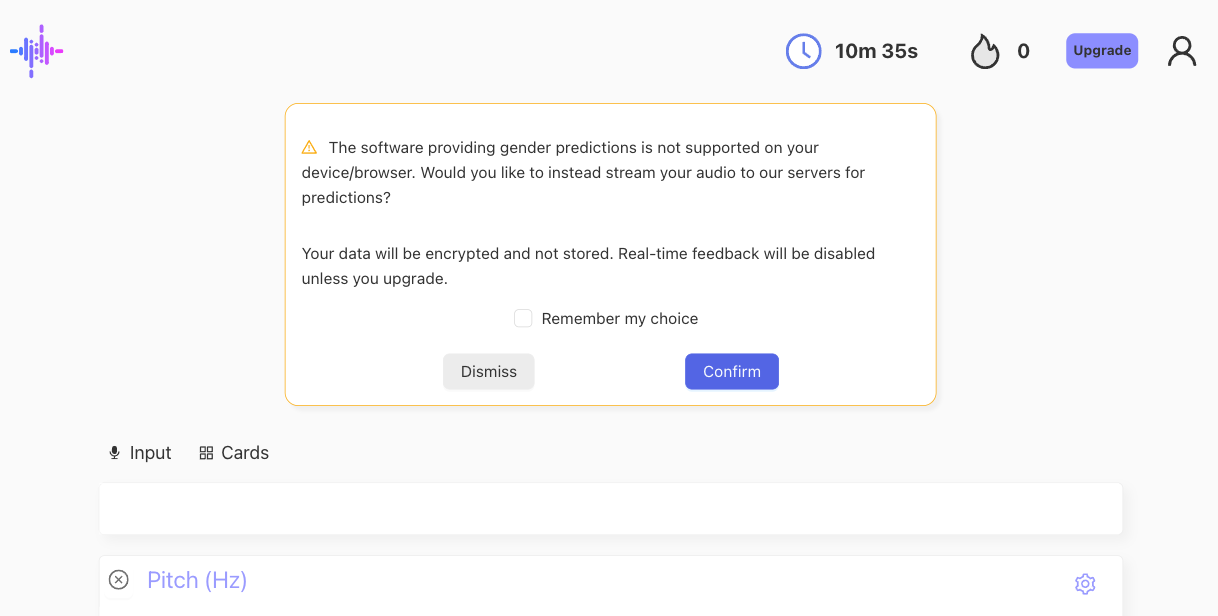Click the microphone icon next to Input
The image size is (1218, 616).
114,453
